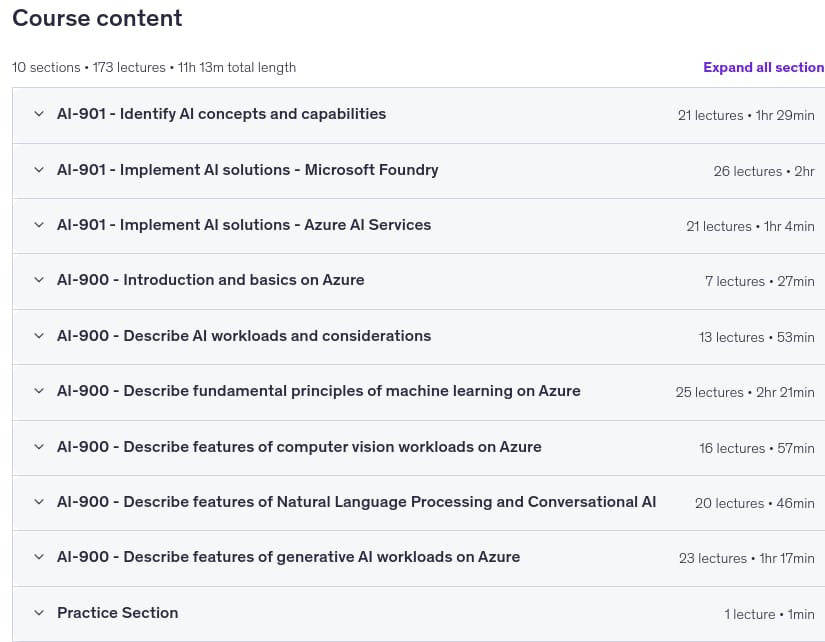Click '13 lectures • 53min' text
This screenshot has width=825, height=642.
[x=757, y=337]
